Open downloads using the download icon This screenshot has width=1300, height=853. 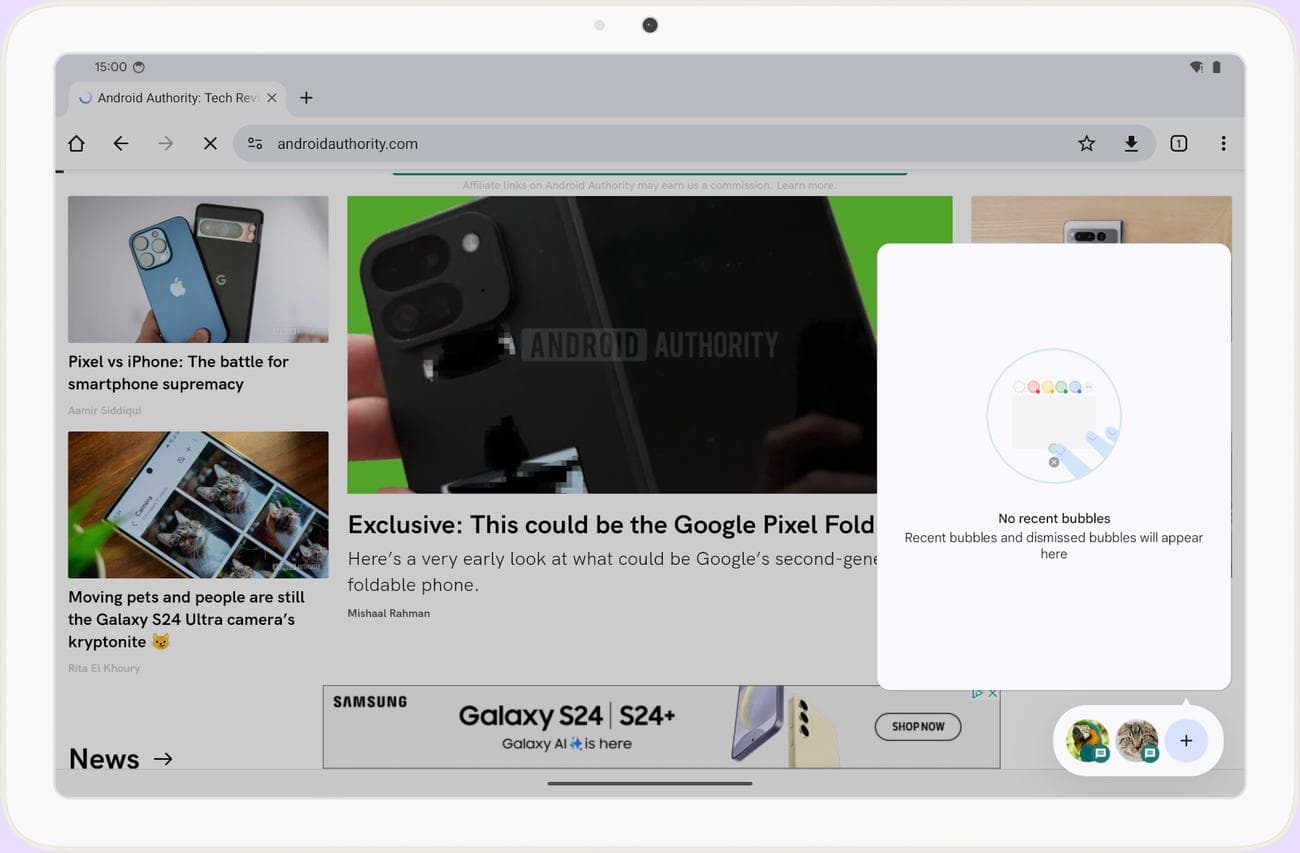tap(1131, 144)
